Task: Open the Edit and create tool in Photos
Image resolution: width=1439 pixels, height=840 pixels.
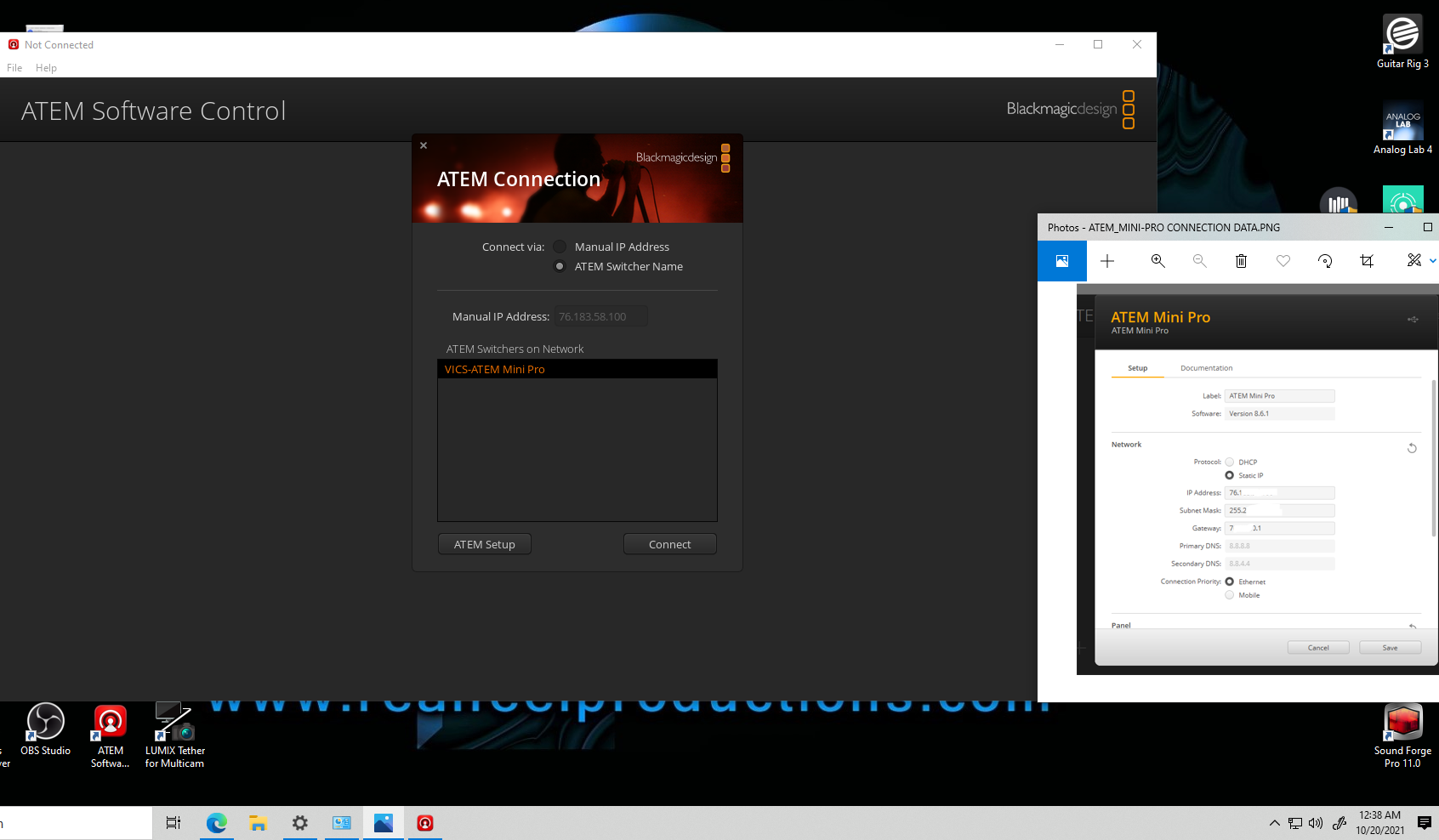Action: (1413, 260)
